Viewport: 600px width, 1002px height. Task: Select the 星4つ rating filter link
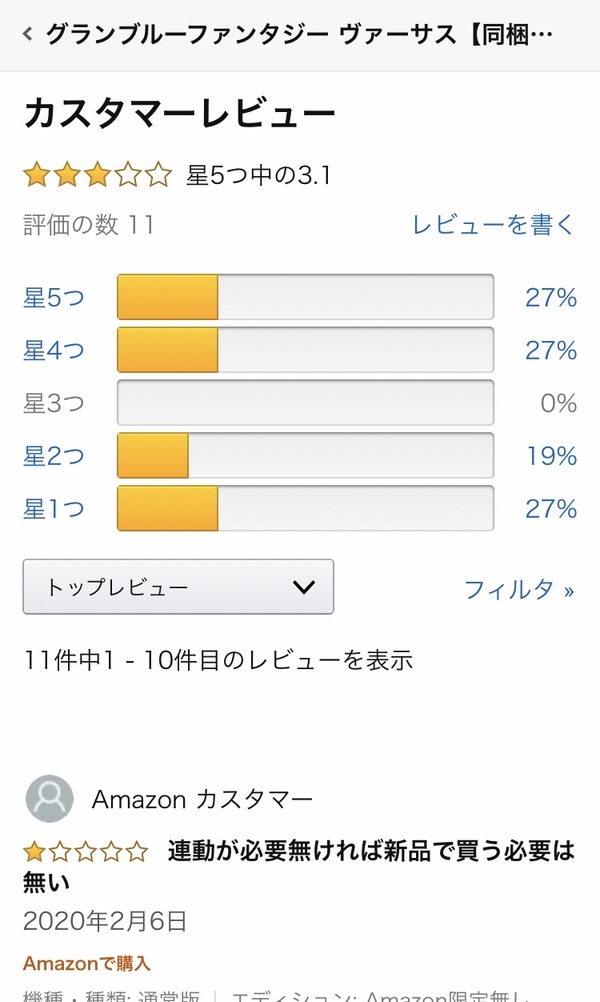pyautogui.click(x=54, y=350)
